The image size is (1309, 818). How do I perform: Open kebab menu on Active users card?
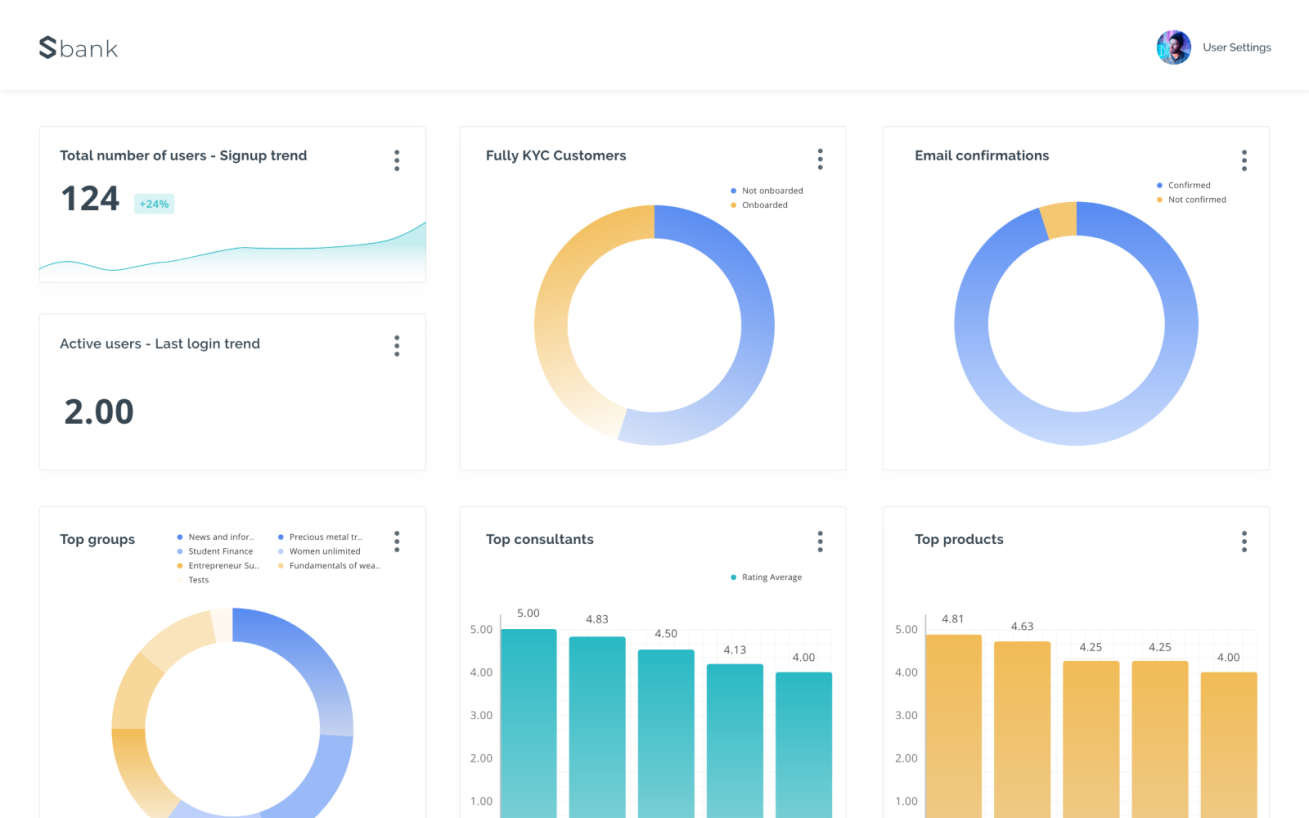click(397, 346)
